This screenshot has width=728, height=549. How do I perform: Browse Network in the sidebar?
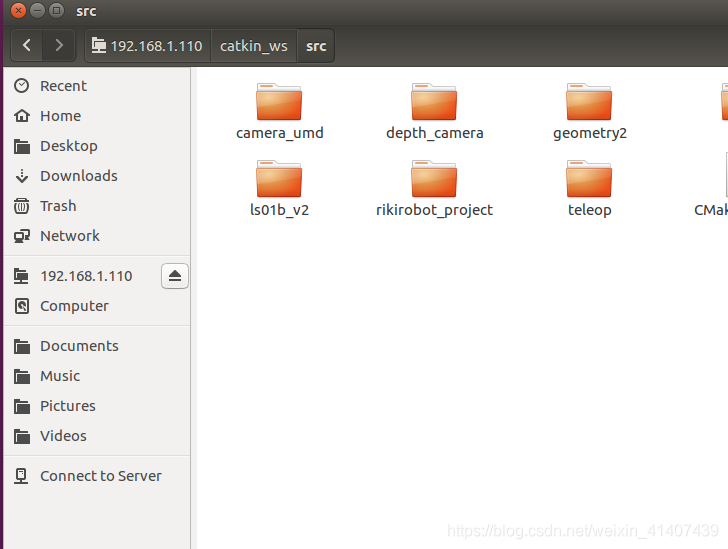coord(97,236)
